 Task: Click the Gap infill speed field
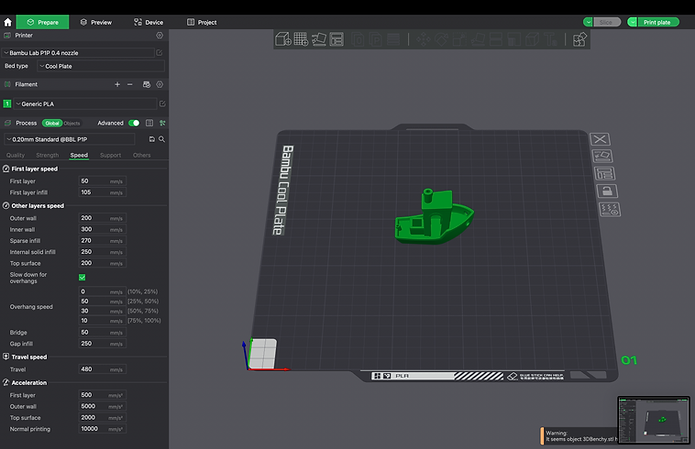(x=102, y=344)
